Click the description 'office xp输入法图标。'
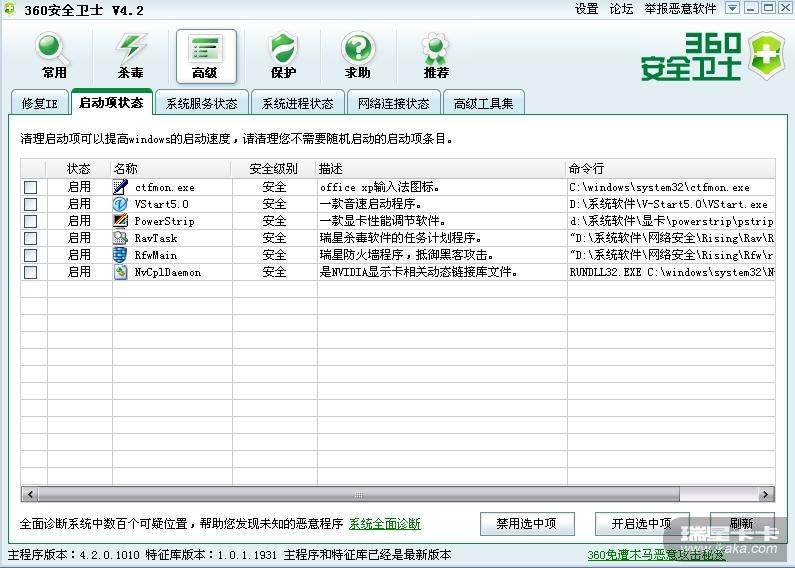The image size is (795, 568). [380, 187]
